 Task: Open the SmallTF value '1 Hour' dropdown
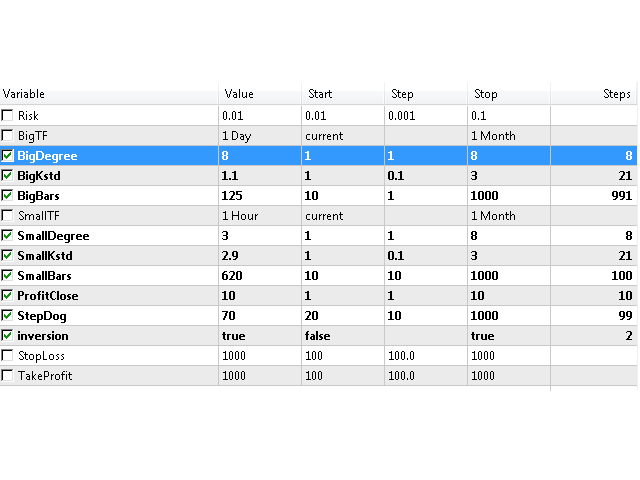coord(258,216)
